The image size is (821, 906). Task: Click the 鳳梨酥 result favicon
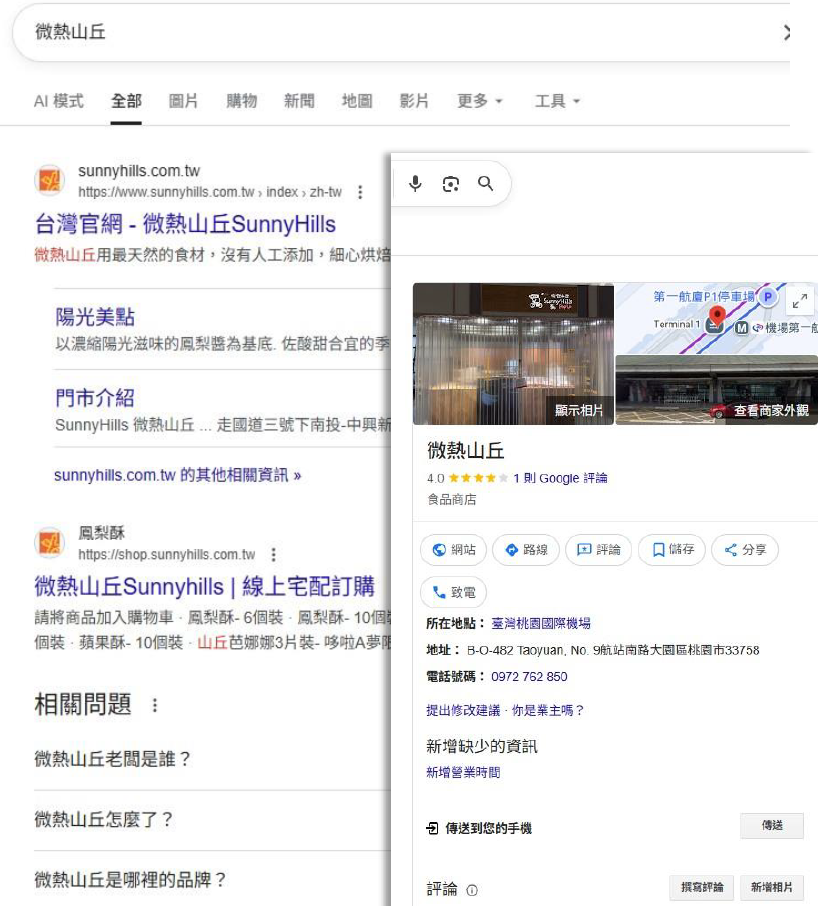click(x=49, y=543)
